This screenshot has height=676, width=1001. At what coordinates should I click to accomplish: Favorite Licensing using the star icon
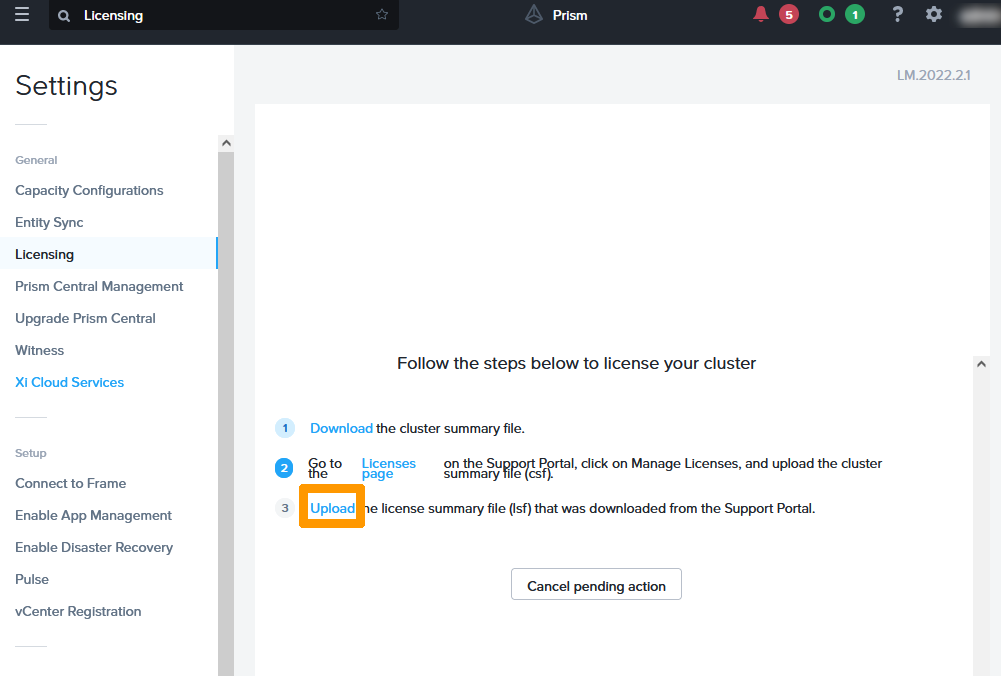pos(381,15)
